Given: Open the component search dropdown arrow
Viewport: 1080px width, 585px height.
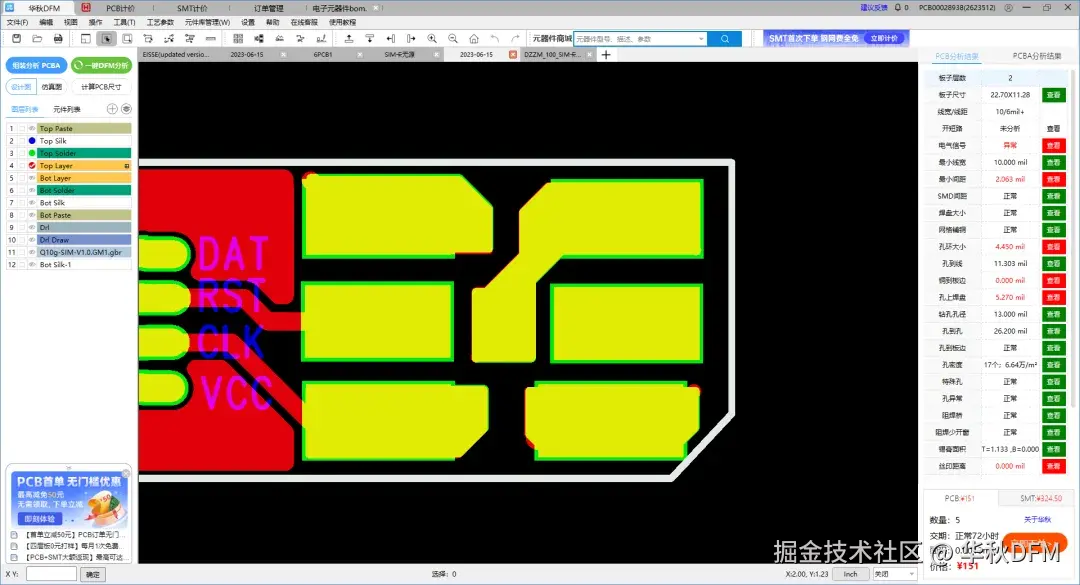Looking at the screenshot, I should 701,39.
